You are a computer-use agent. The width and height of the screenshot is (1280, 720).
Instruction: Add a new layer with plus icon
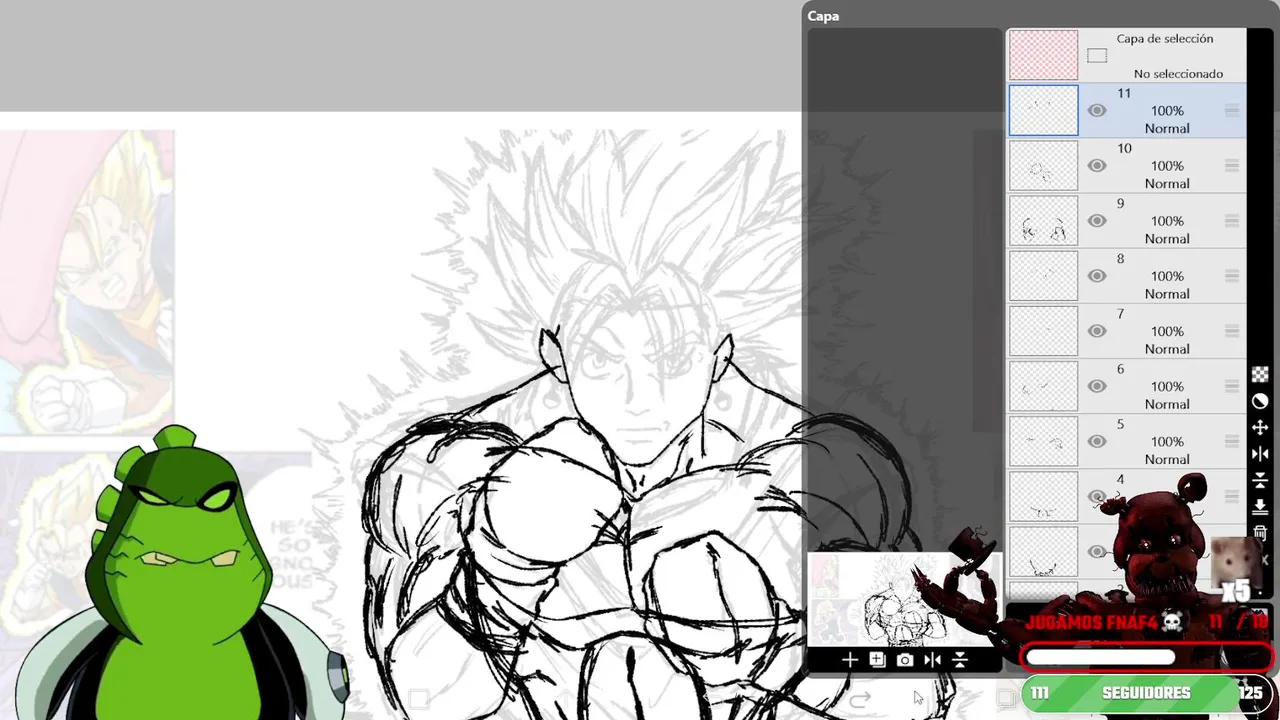click(849, 660)
